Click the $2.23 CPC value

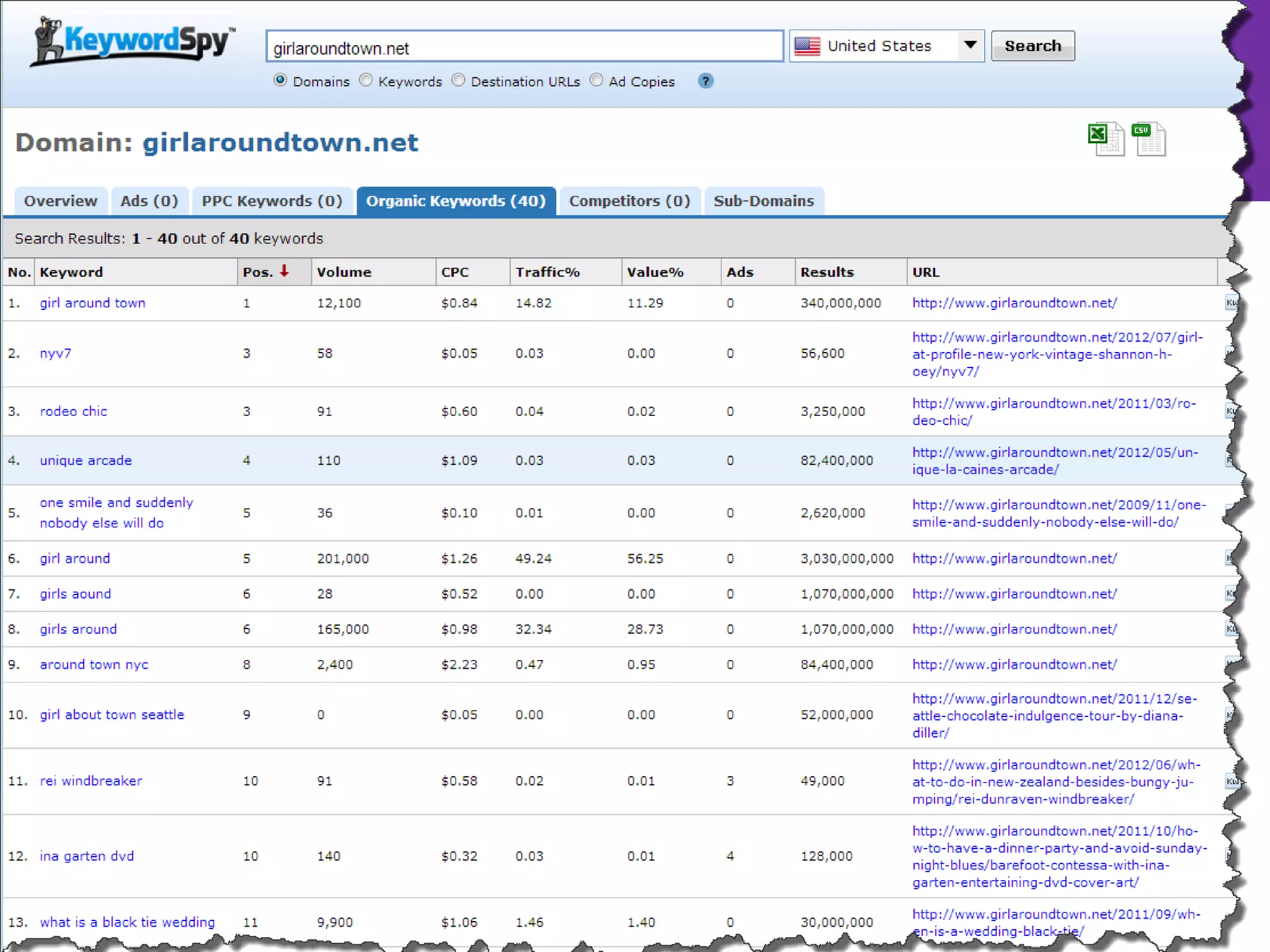coord(460,664)
